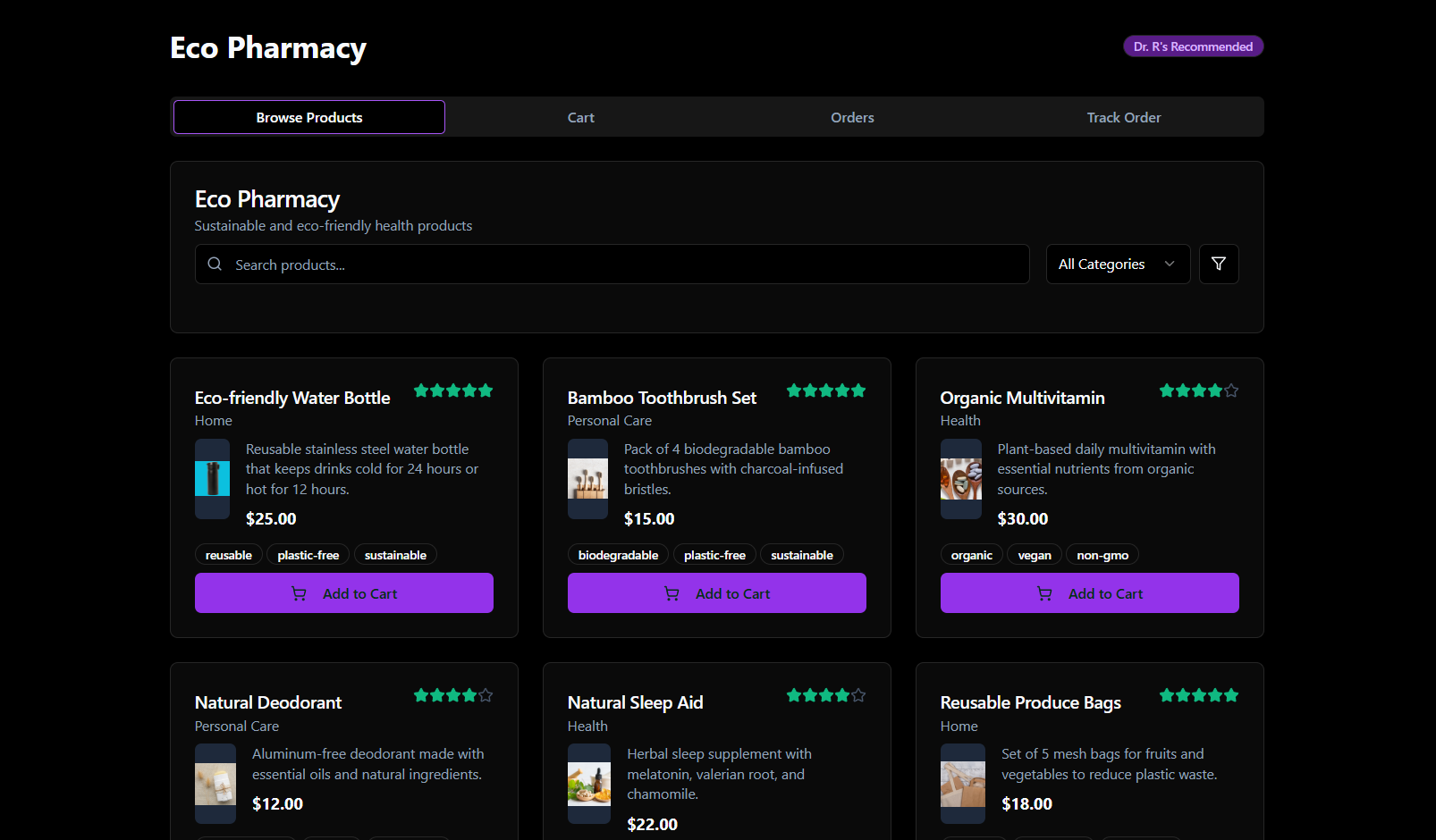Click the 'Organic Multivitamin' title
1436x840 pixels.
[x=1022, y=398]
